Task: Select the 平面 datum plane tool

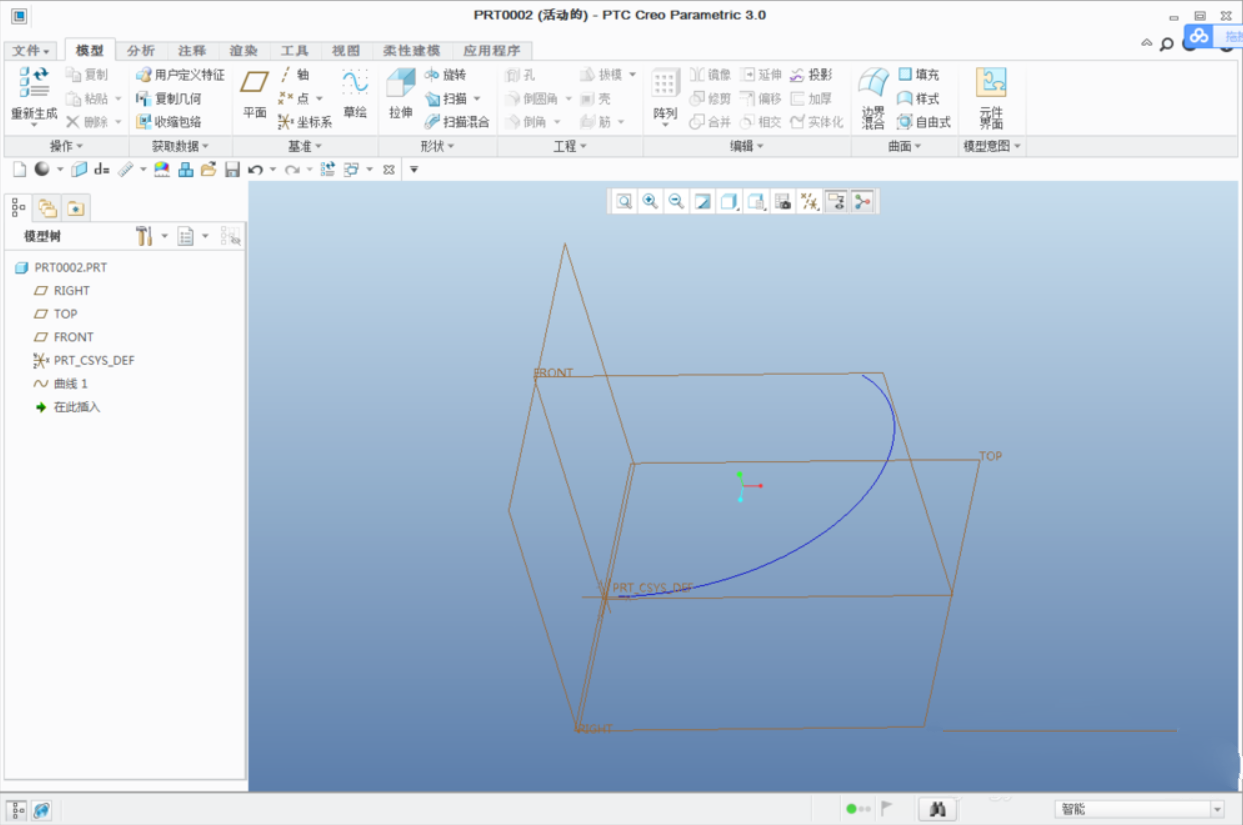Action: point(255,95)
